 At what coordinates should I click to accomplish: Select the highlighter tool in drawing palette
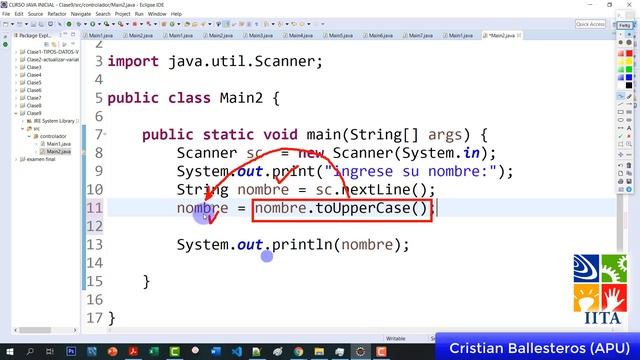pyautogui.click(x=629, y=97)
